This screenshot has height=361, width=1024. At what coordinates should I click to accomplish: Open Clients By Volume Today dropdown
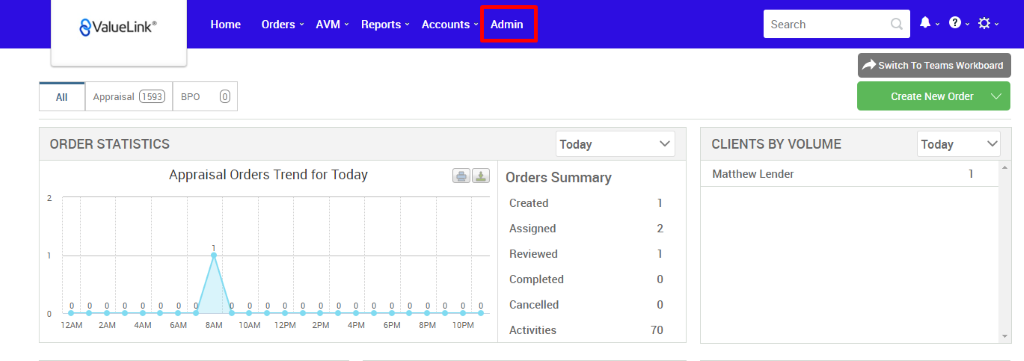click(x=959, y=144)
